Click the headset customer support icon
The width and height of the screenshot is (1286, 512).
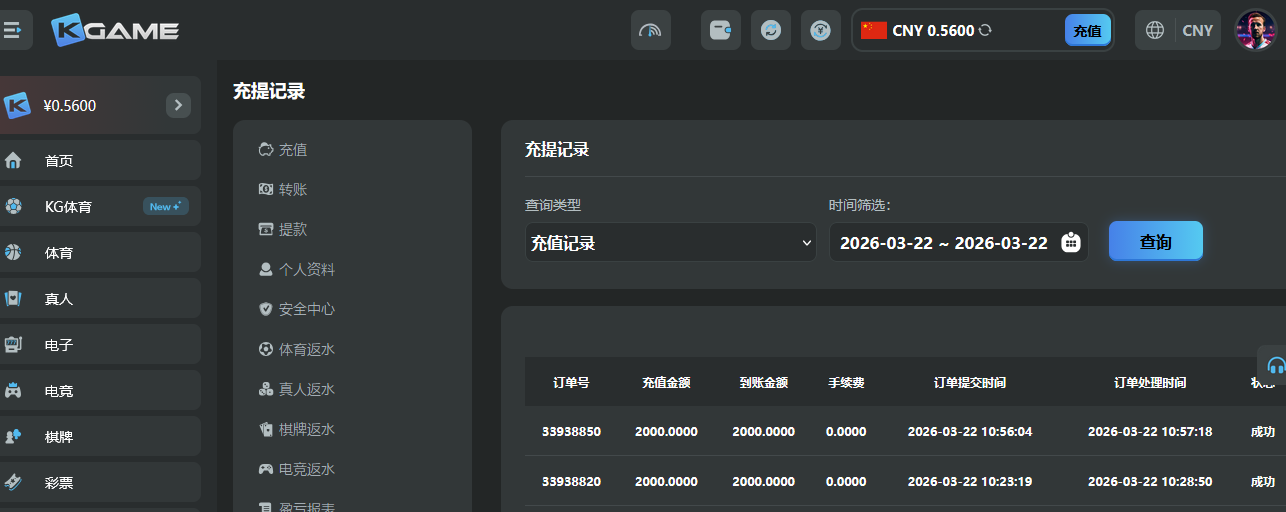point(1275,365)
